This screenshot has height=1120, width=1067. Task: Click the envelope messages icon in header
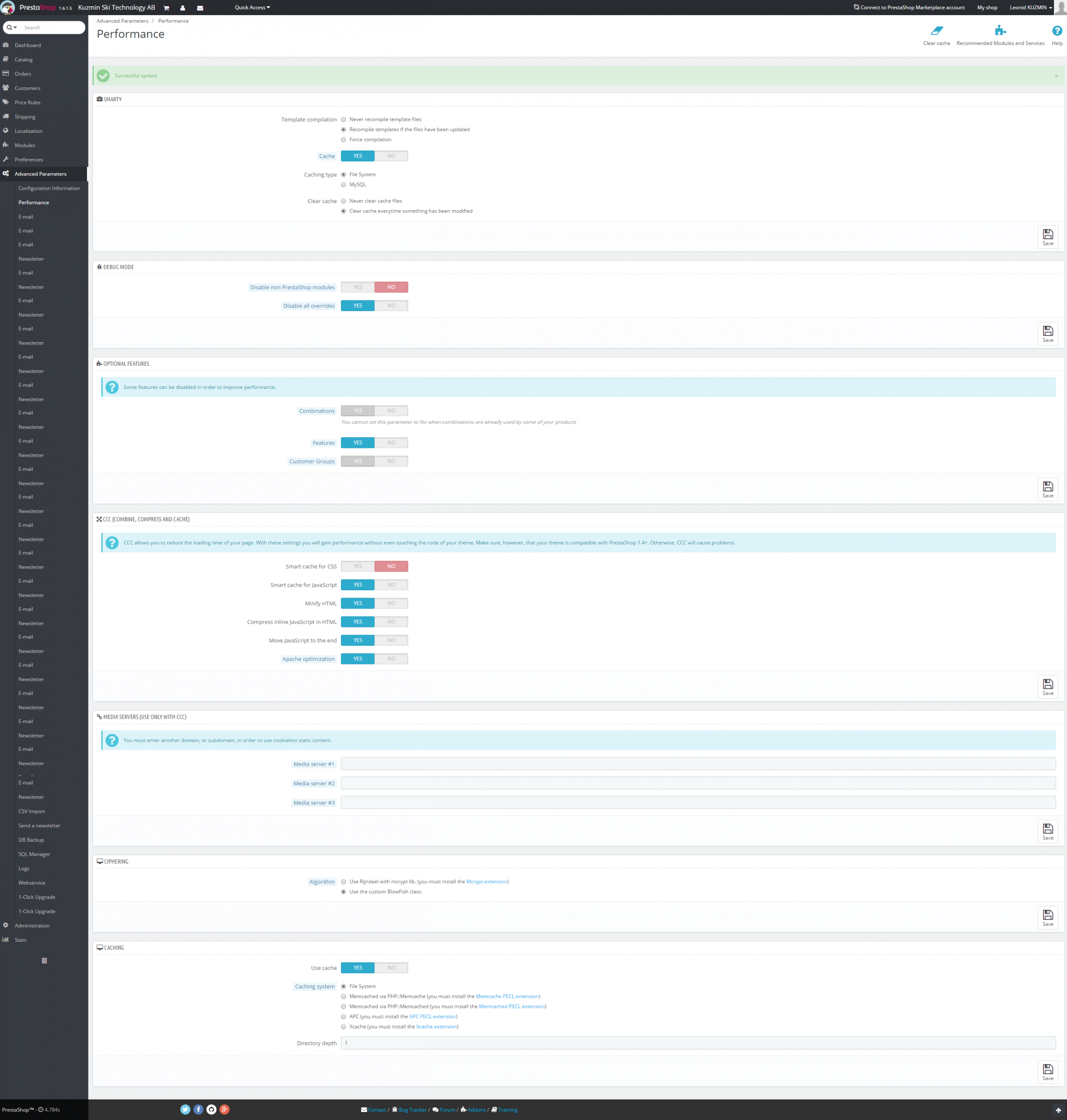pyautogui.click(x=200, y=8)
